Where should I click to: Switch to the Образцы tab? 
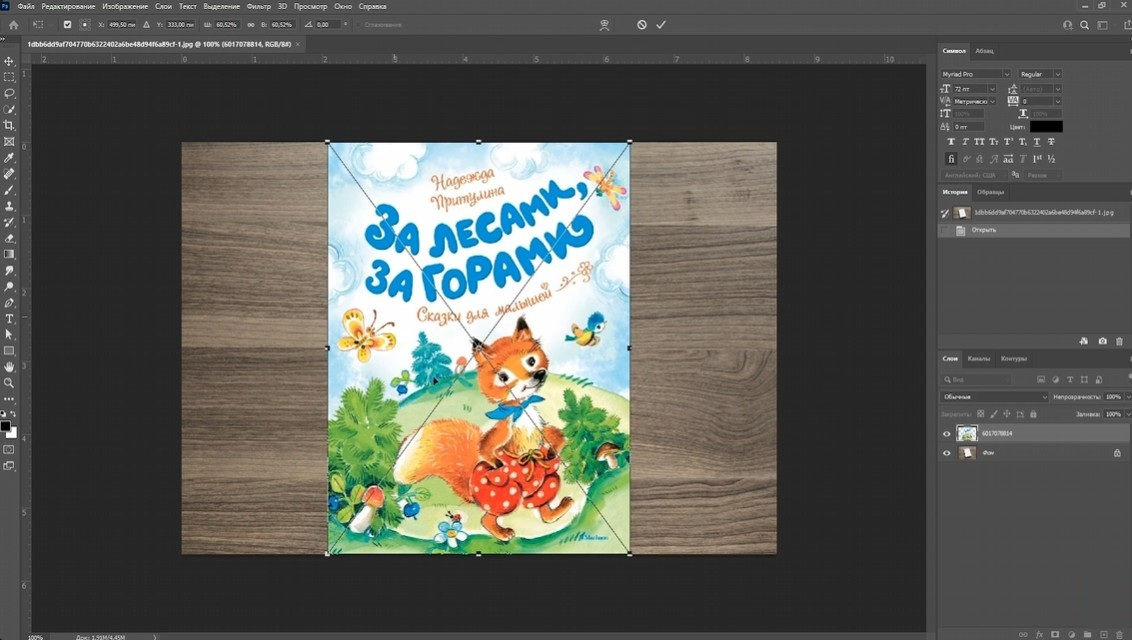990,192
